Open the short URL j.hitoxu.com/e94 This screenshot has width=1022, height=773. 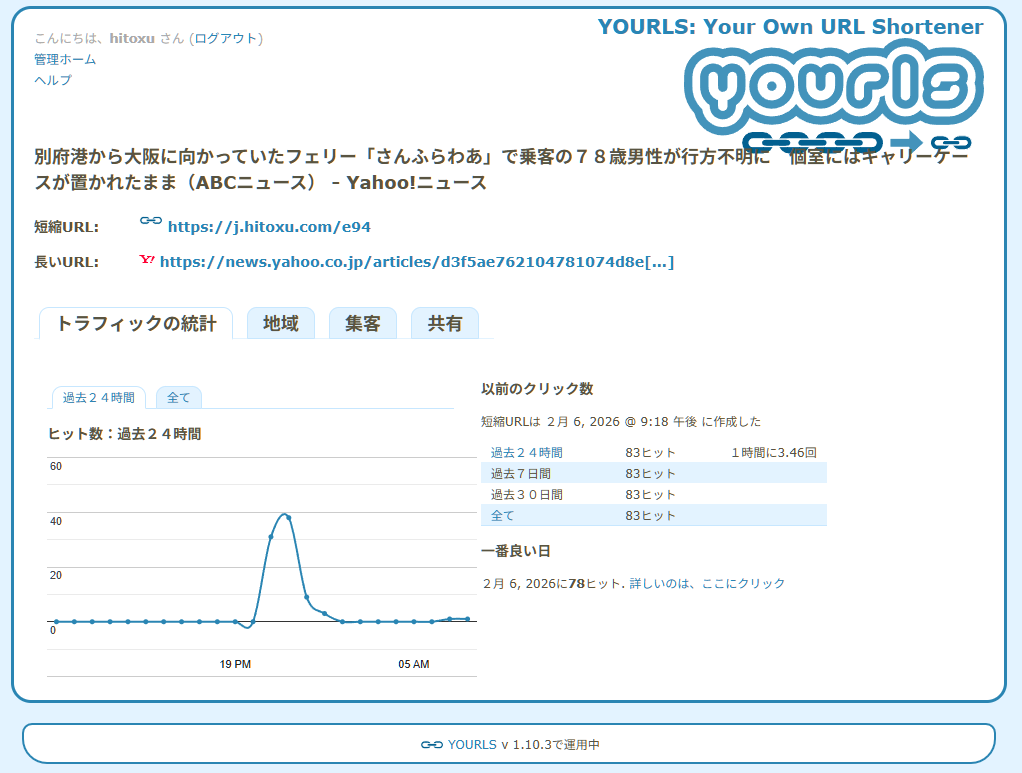coord(269,227)
